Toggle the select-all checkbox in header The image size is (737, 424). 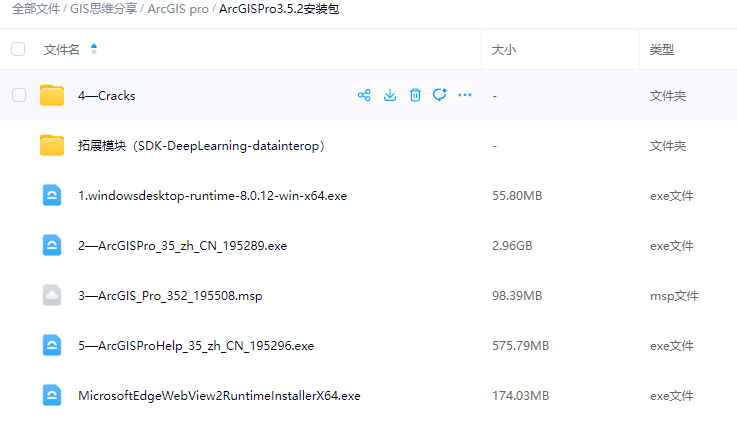(18, 49)
